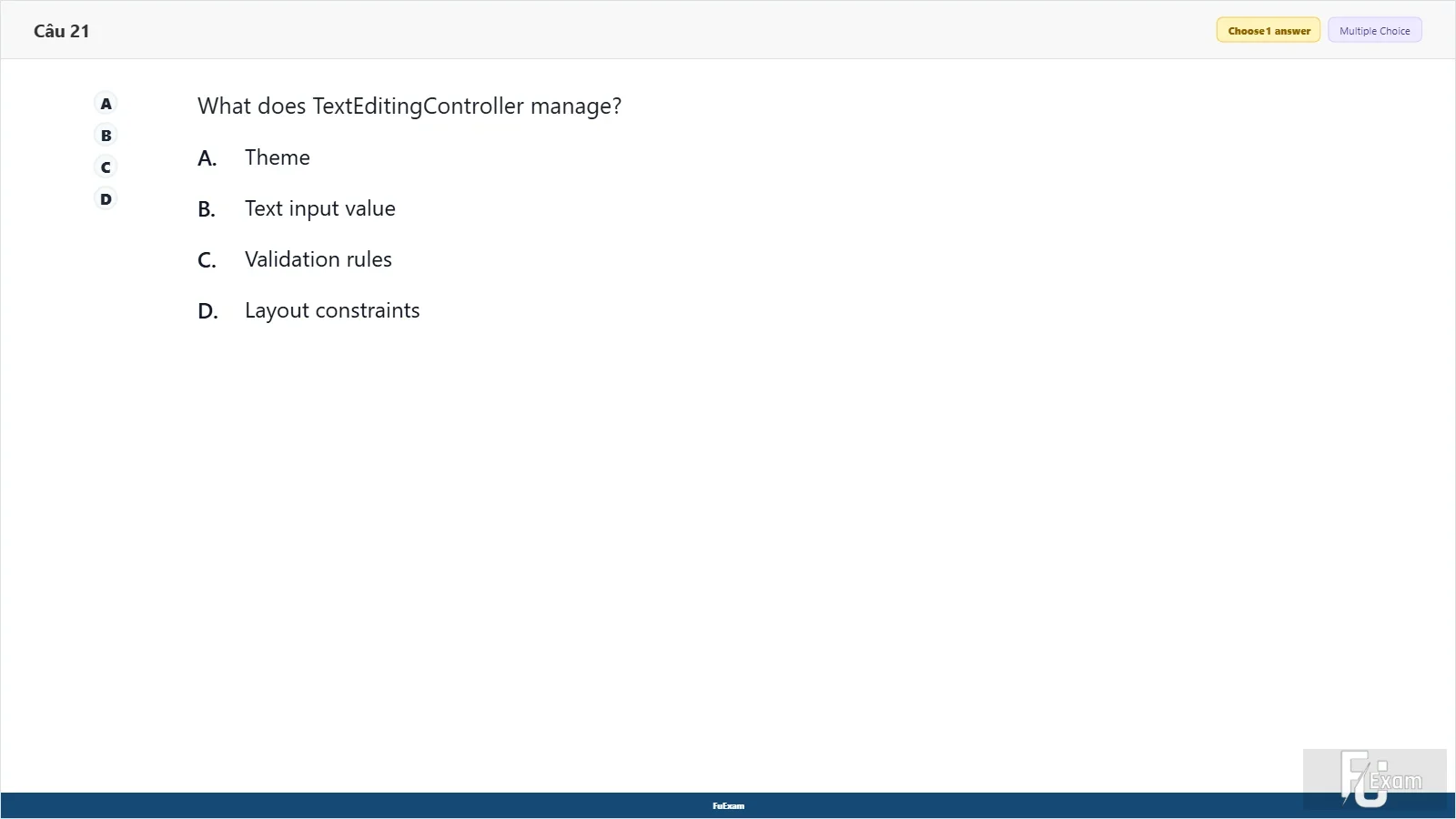Select answer bubble A
1456x819 pixels.
point(106,104)
